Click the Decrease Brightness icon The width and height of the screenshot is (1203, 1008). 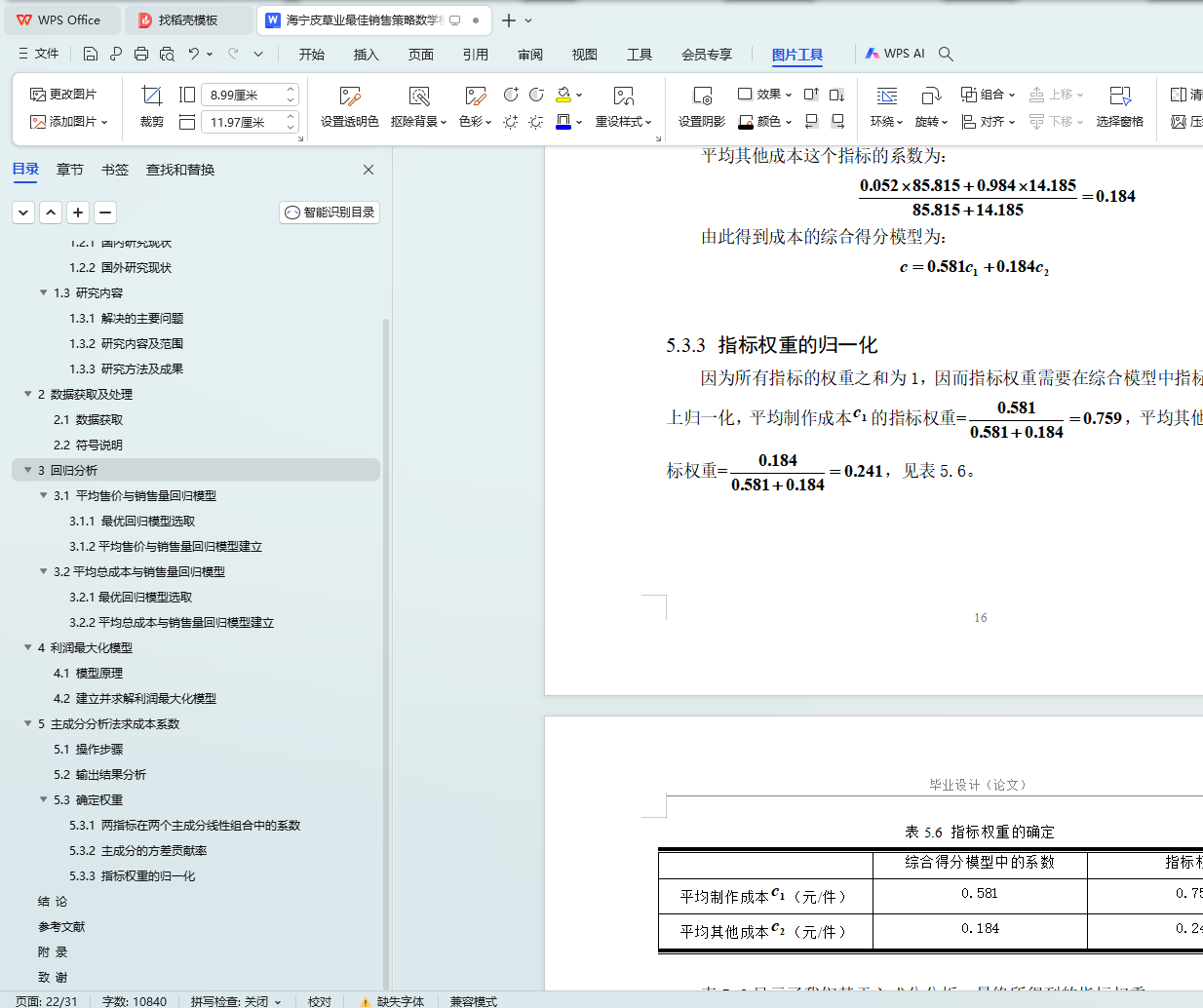[536, 122]
